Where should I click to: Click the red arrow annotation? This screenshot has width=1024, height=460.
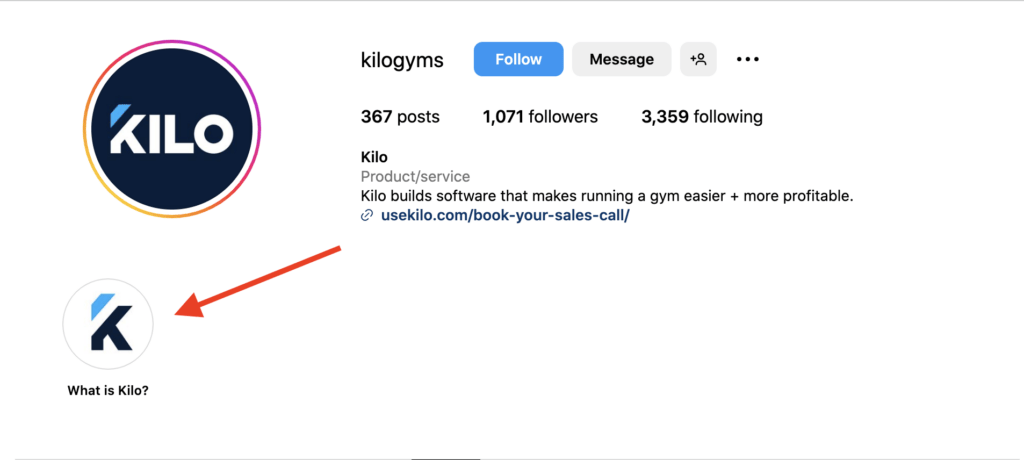(262, 281)
